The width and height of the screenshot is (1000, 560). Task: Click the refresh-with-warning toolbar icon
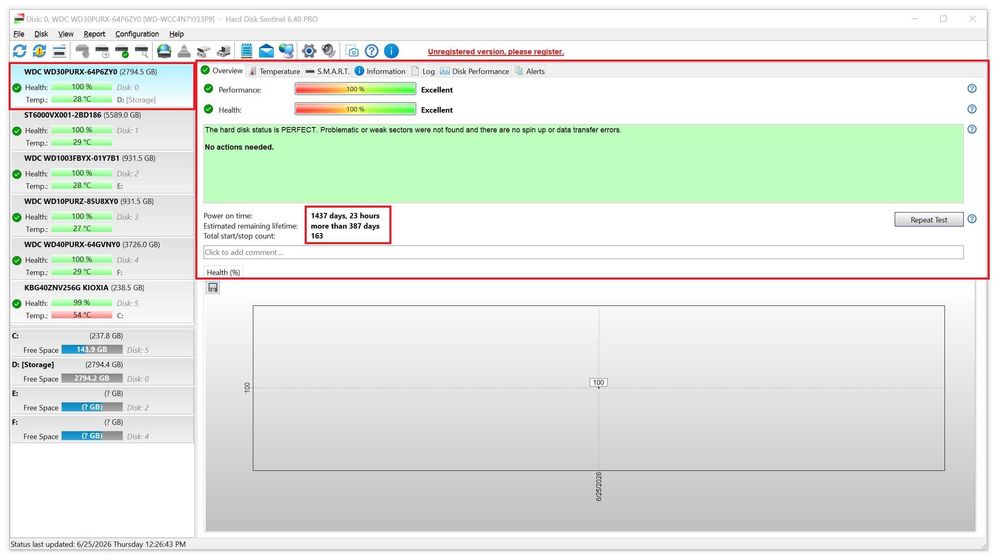click(x=40, y=51)
